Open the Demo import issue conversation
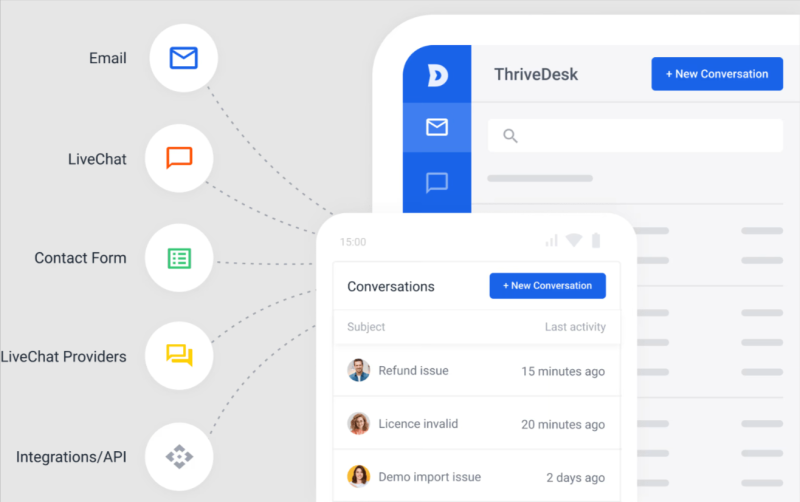Image resolution: width=800 pixels, height=502 pixels. [477, 476]
